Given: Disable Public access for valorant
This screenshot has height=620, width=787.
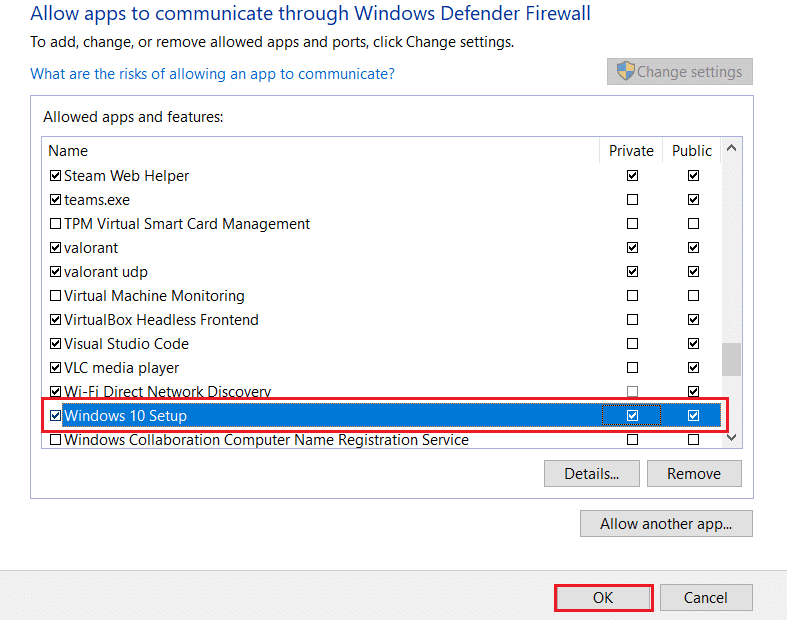Looking at the screenshot, I should 692,248.
